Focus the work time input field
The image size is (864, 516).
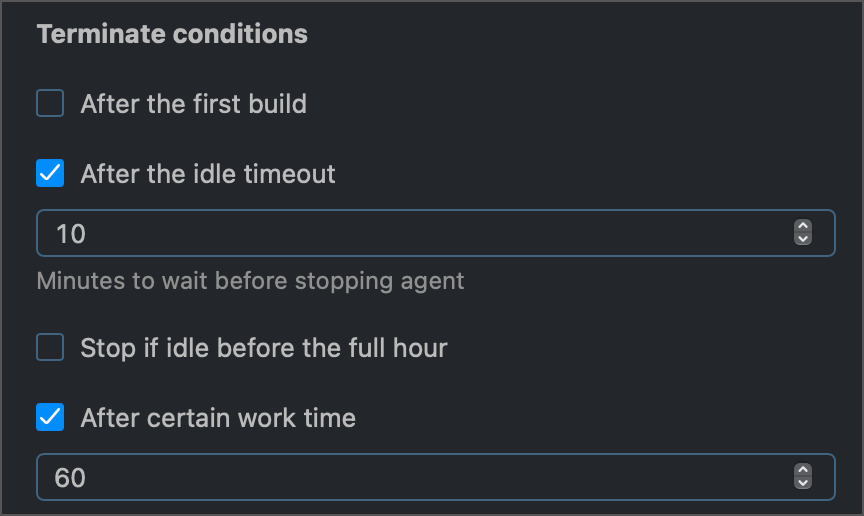pos(400,477)
